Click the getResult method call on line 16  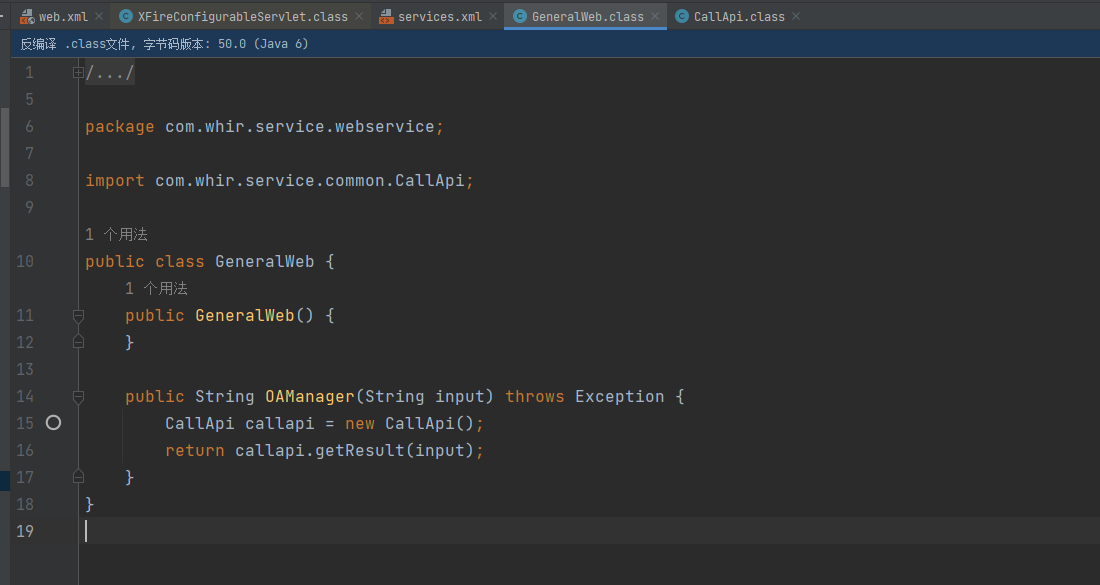[359, 451]
